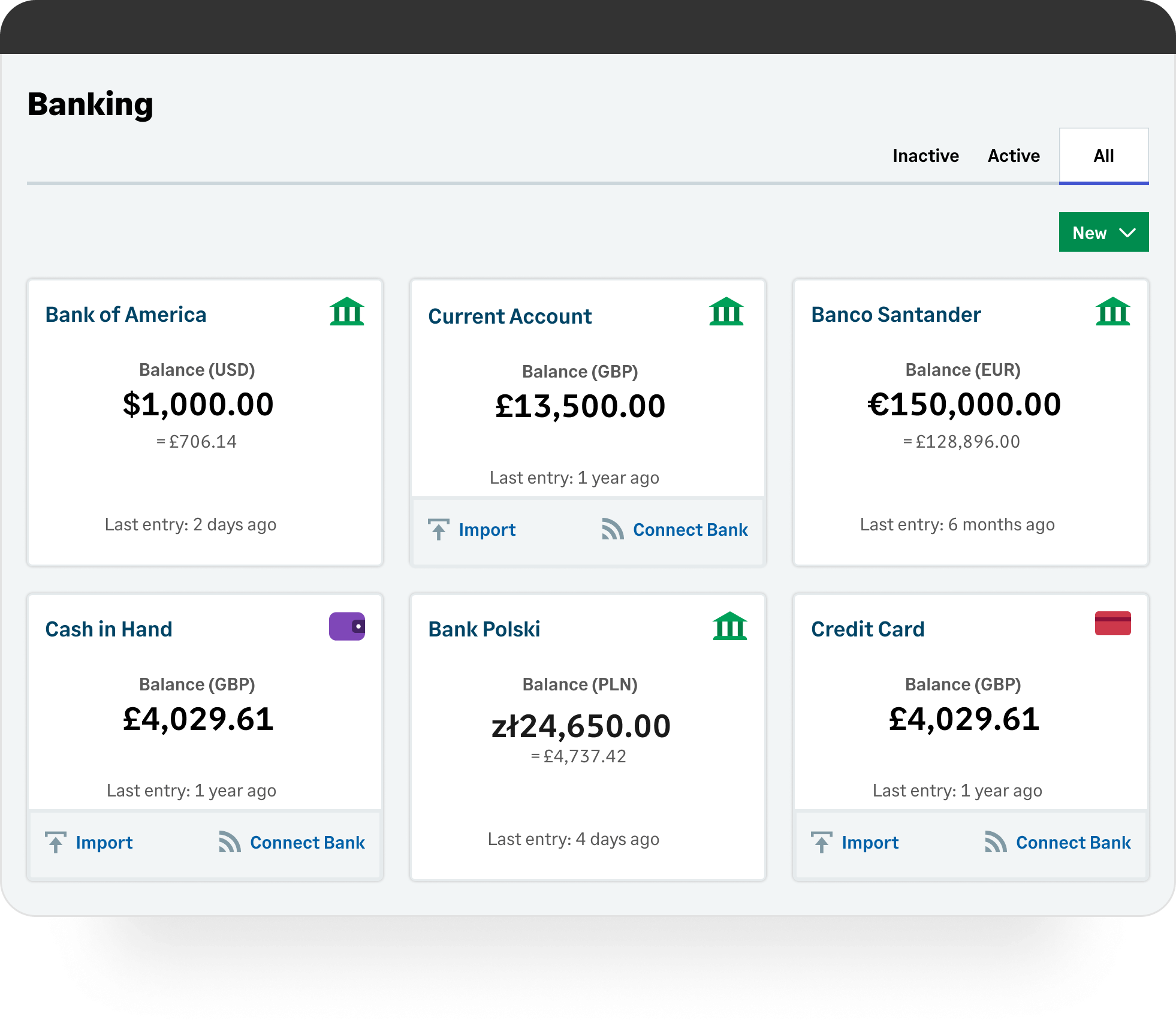Click the purple wallet icon on Cash in Hand
1176x1032 pixels.
347,626
